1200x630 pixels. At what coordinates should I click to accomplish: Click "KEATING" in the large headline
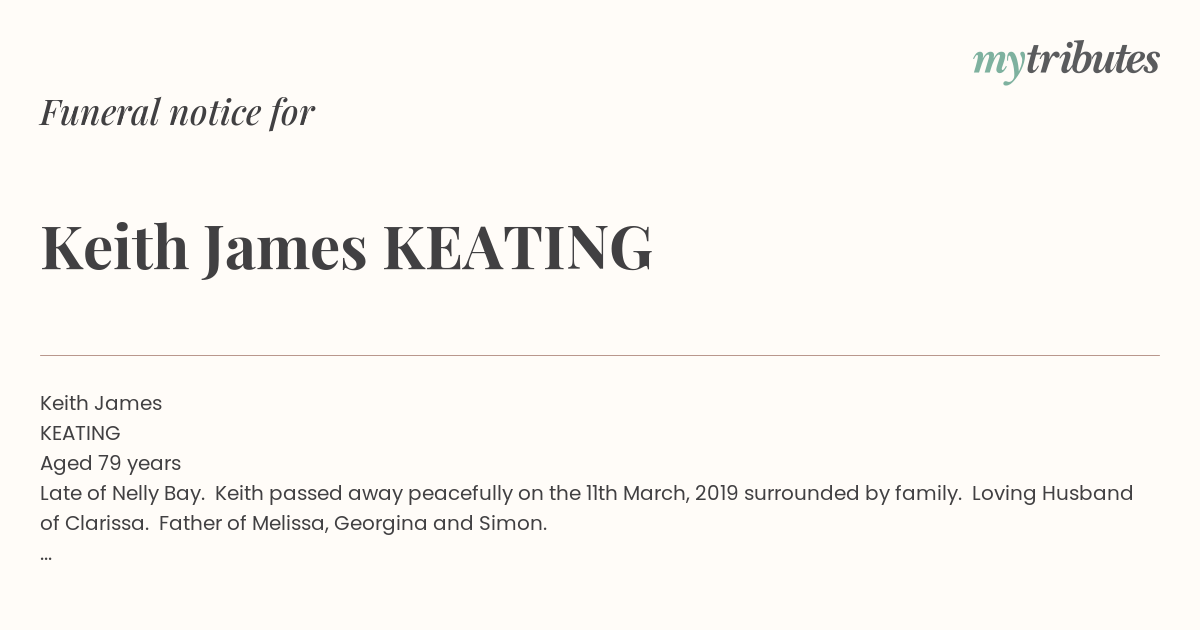pyautogui.click(x=518, y=248)
